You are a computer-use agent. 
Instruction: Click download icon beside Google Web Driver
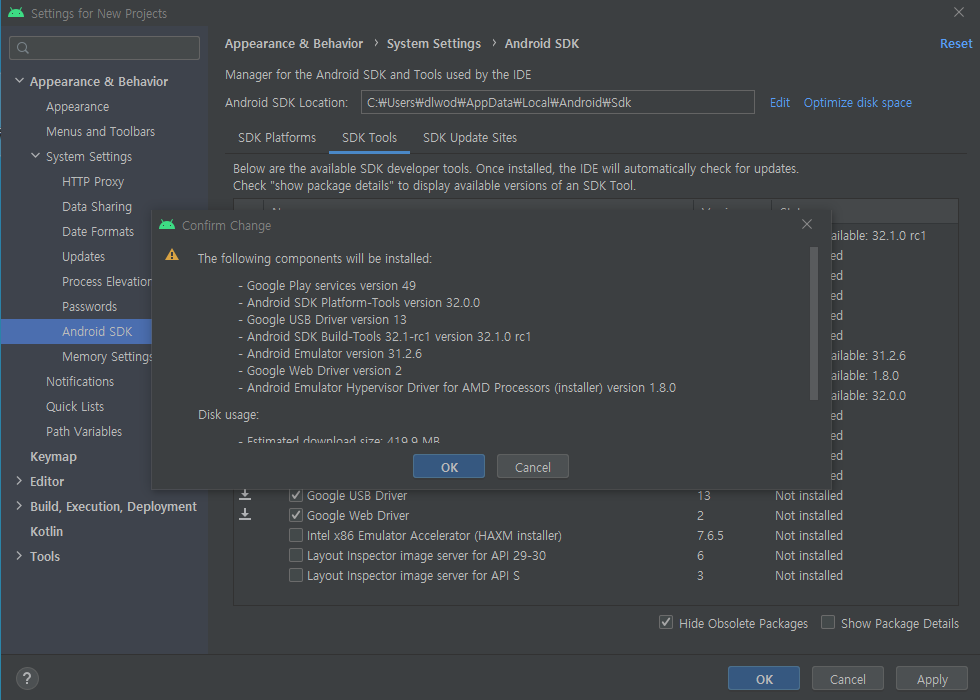click(x=245, y=515)
